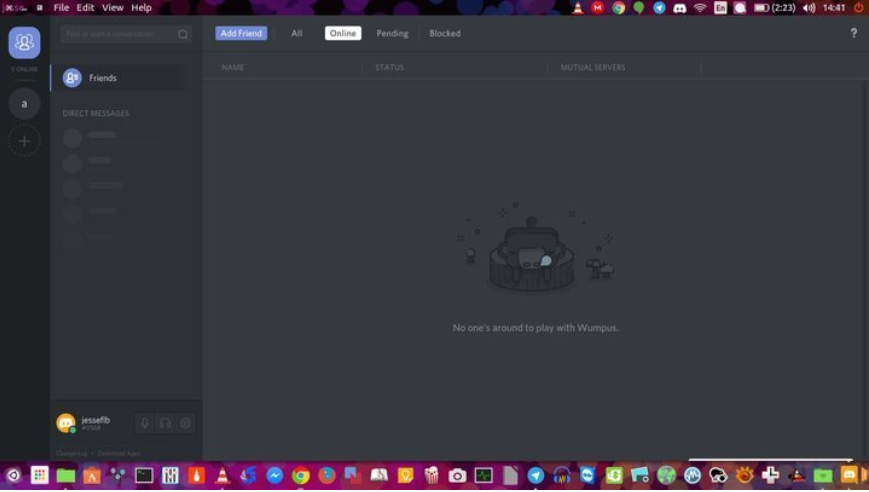Launch the Terminal from the dock

(x=144, y=475)
